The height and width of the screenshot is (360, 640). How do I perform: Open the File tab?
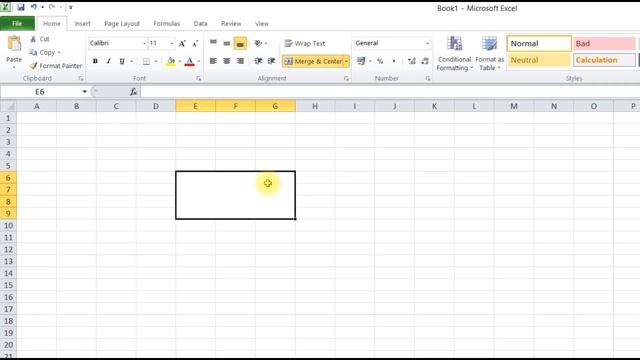click(x=17, y=24)
